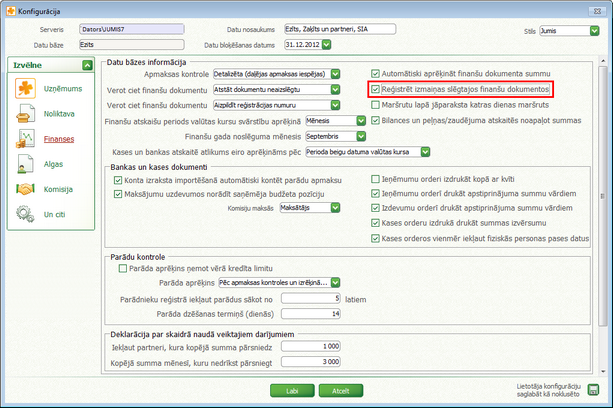The image size is (613, 408).
Task: Select the Finanses chart icon
Action: [25, 139]
